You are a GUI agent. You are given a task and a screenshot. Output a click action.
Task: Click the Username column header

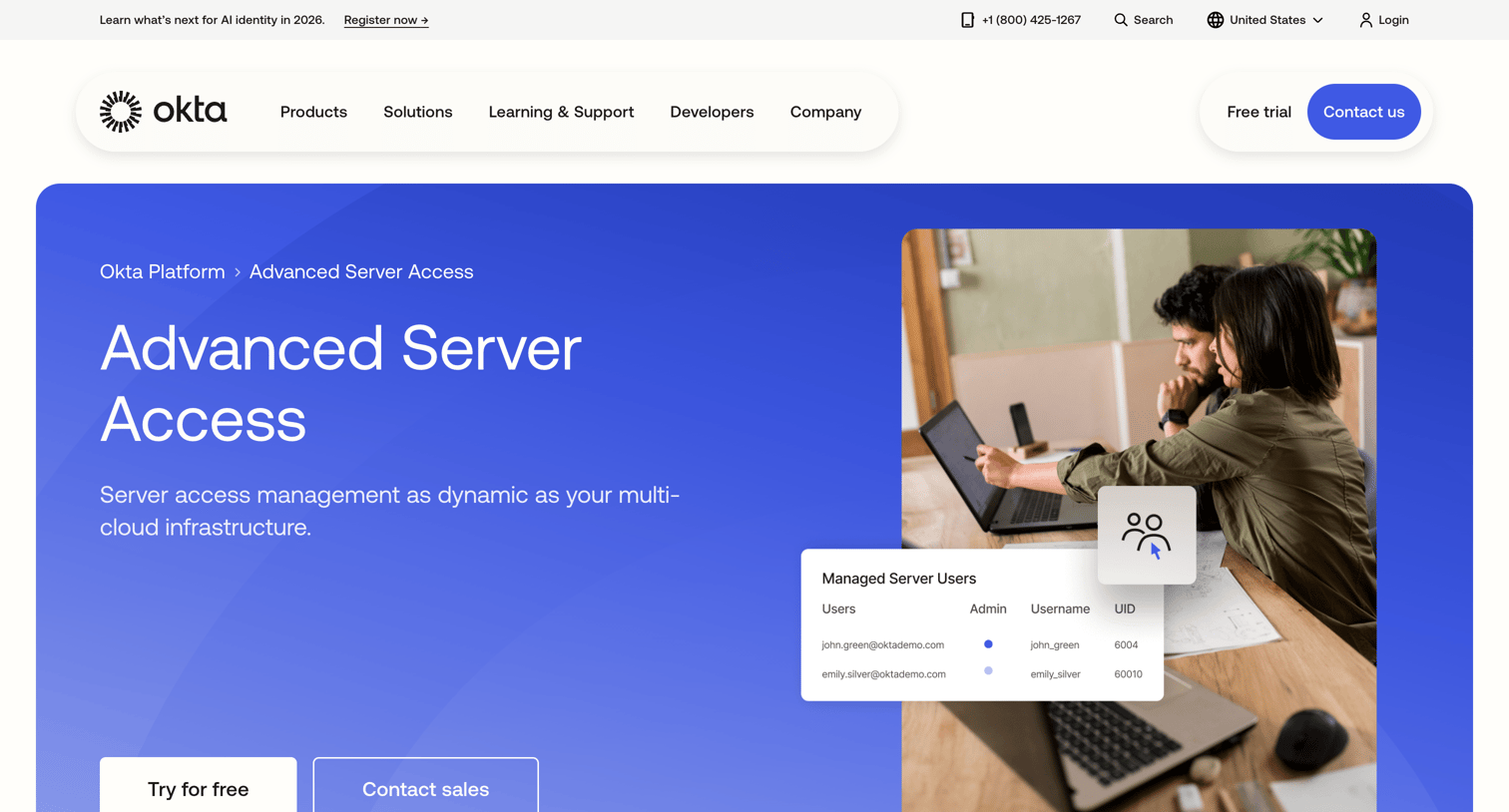pos(1060,609)
